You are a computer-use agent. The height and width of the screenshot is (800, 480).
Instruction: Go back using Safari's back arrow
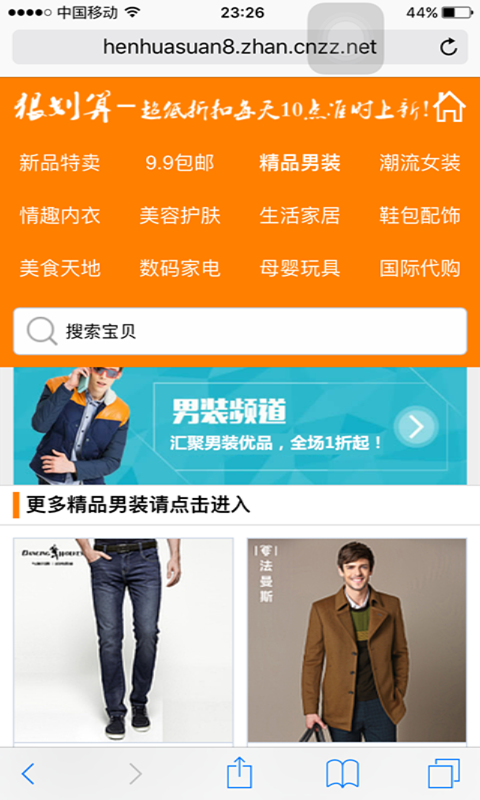pyautogui.click(x=28, y=774)
